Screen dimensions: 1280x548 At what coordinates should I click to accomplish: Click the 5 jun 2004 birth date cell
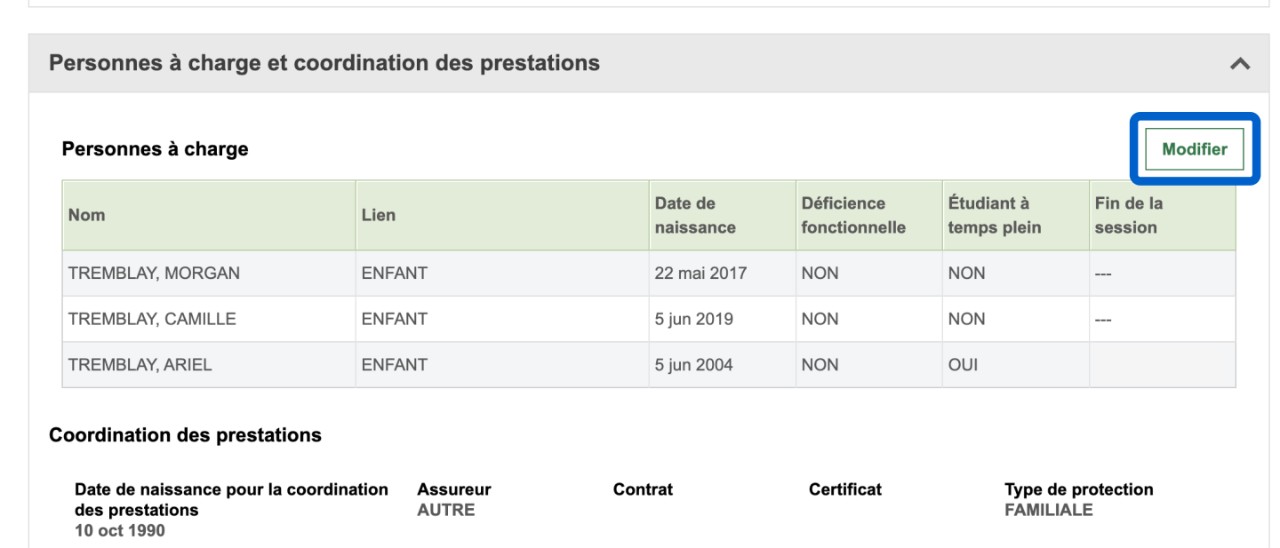(692, 365)
